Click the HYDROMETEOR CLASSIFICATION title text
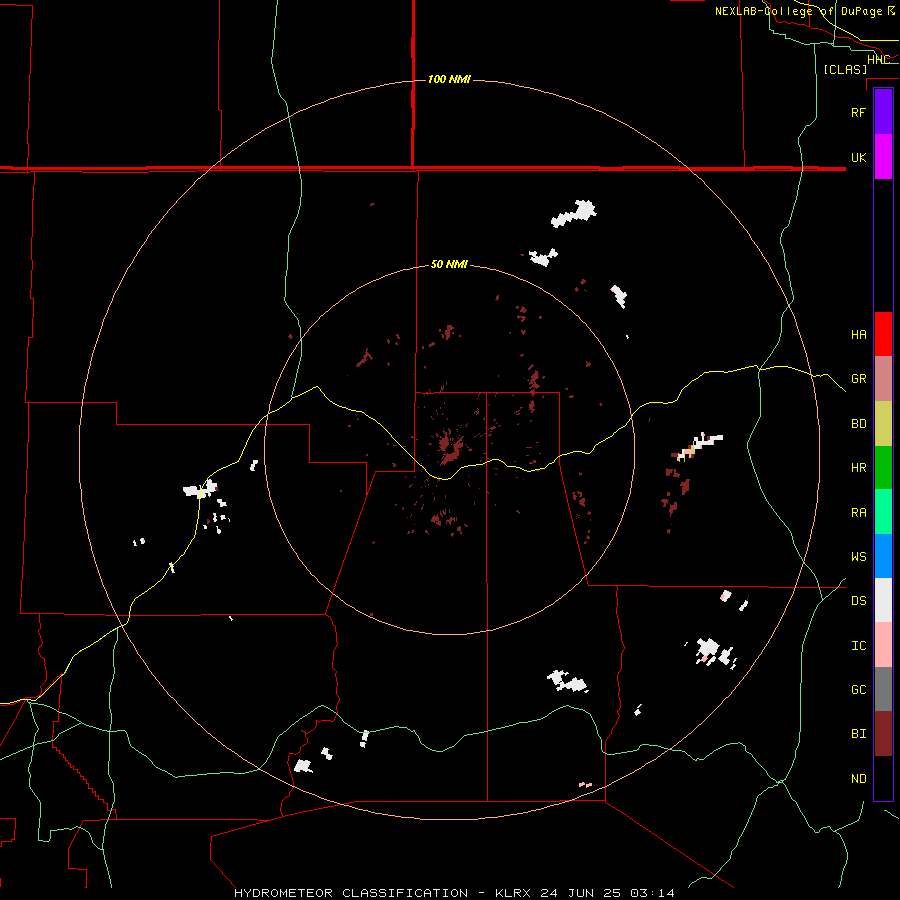 click(351, 893)
